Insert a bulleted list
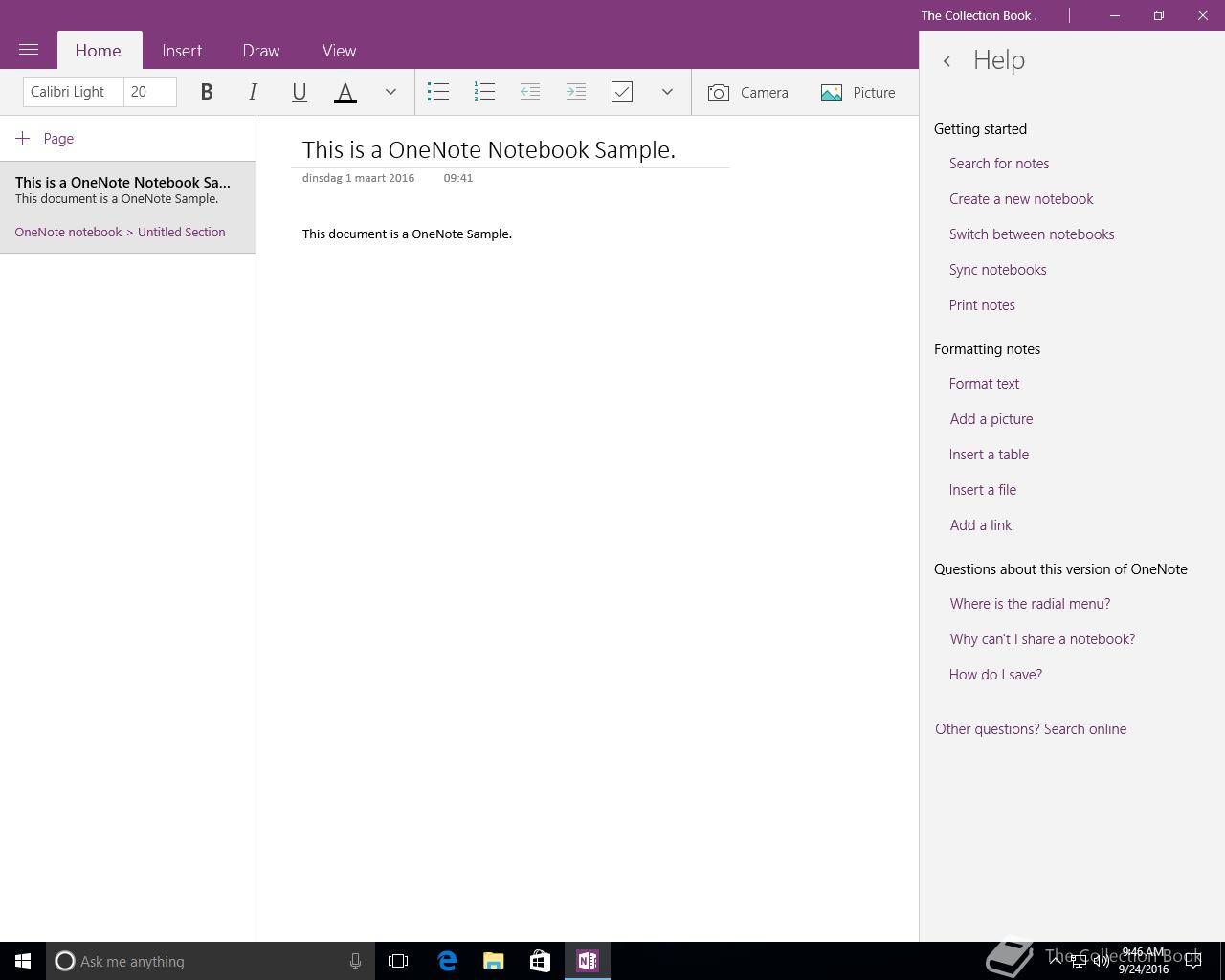 coord(438,92)
